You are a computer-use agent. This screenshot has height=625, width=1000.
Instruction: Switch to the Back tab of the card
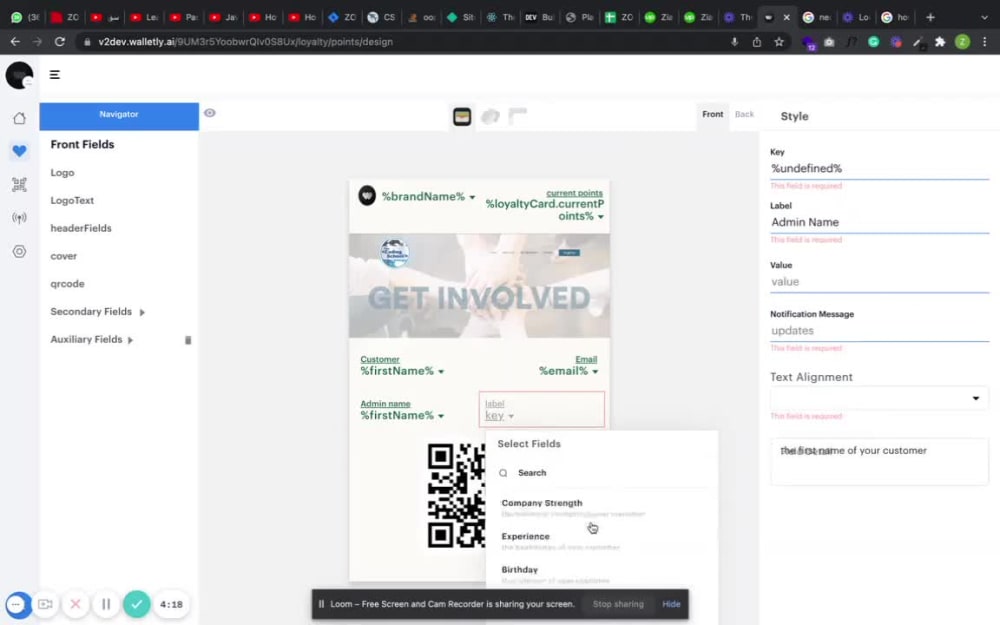point(744,114)
